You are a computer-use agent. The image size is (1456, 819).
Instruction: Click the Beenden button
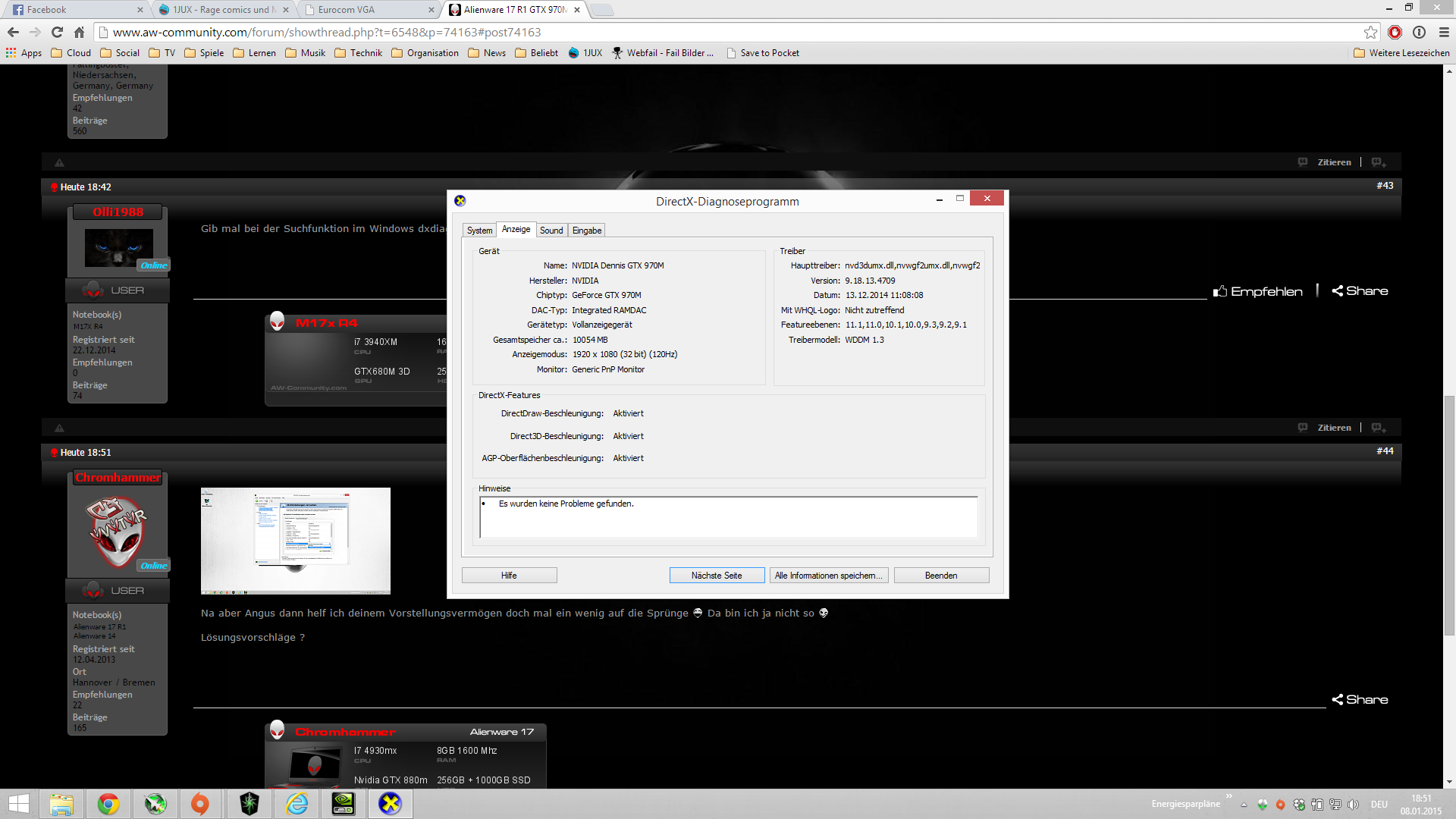tap(941, 576)
